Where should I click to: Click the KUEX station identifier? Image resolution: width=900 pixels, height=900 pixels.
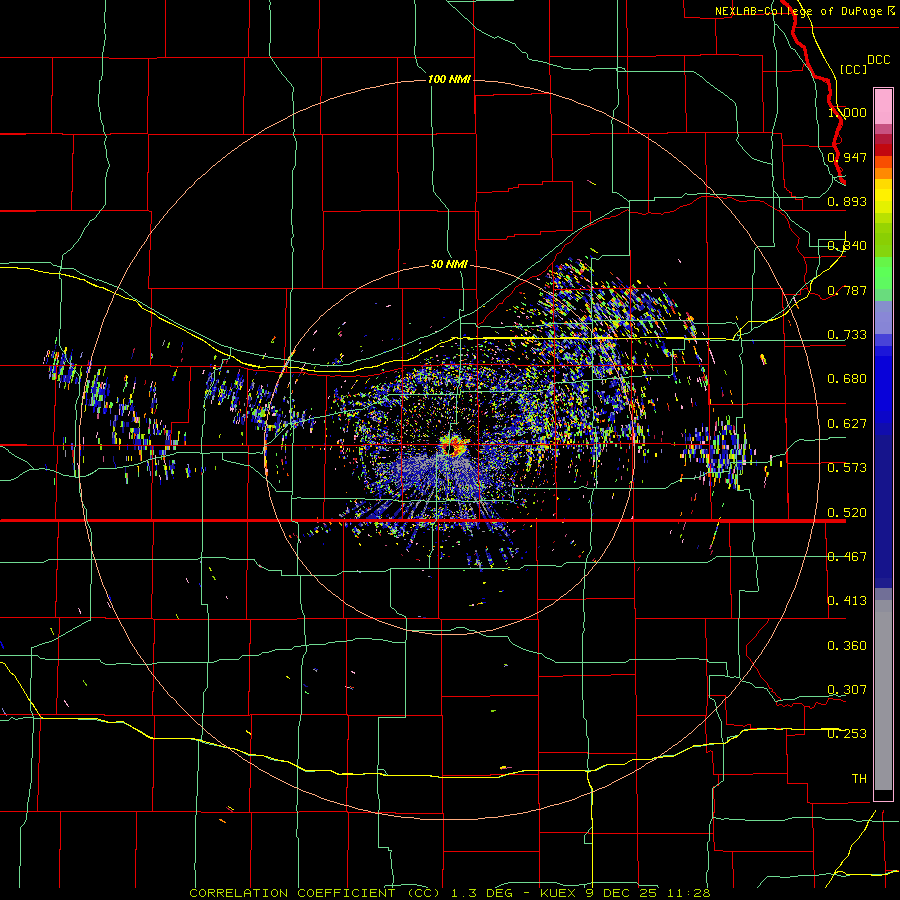tap(559, 893)
